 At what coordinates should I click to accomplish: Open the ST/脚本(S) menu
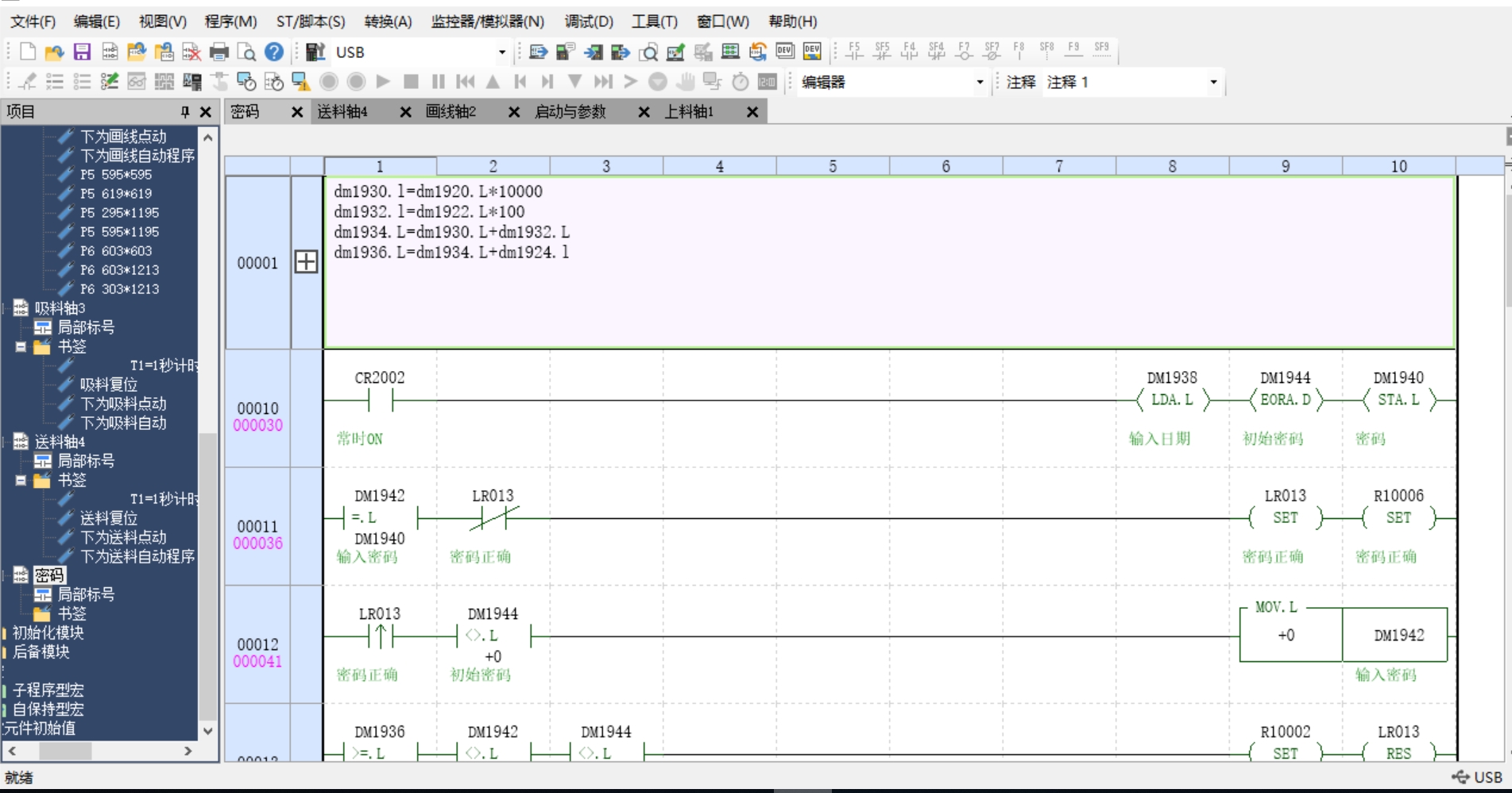tap(311, 21)
